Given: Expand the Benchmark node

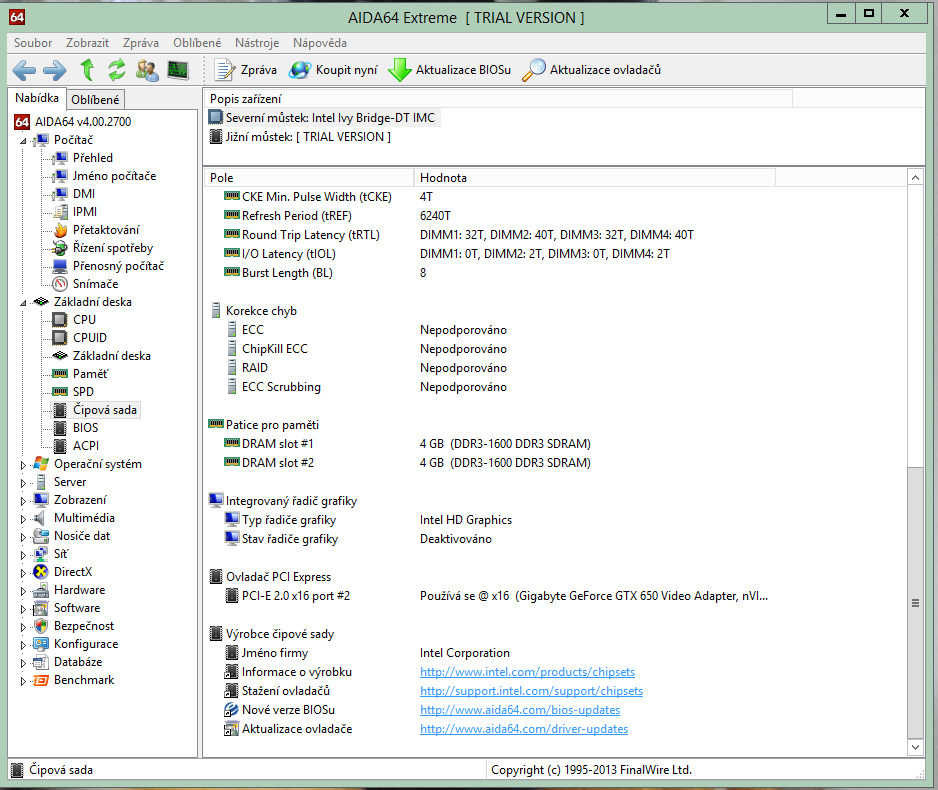Looking at the screenshot, I should [x=23, y=681].
